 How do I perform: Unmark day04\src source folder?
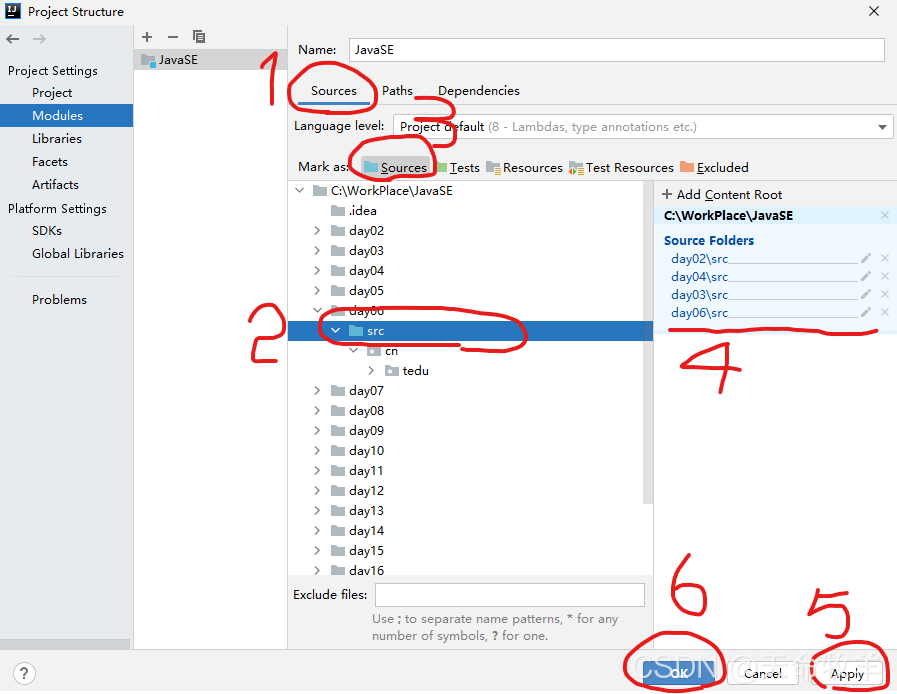pos(885,276)
